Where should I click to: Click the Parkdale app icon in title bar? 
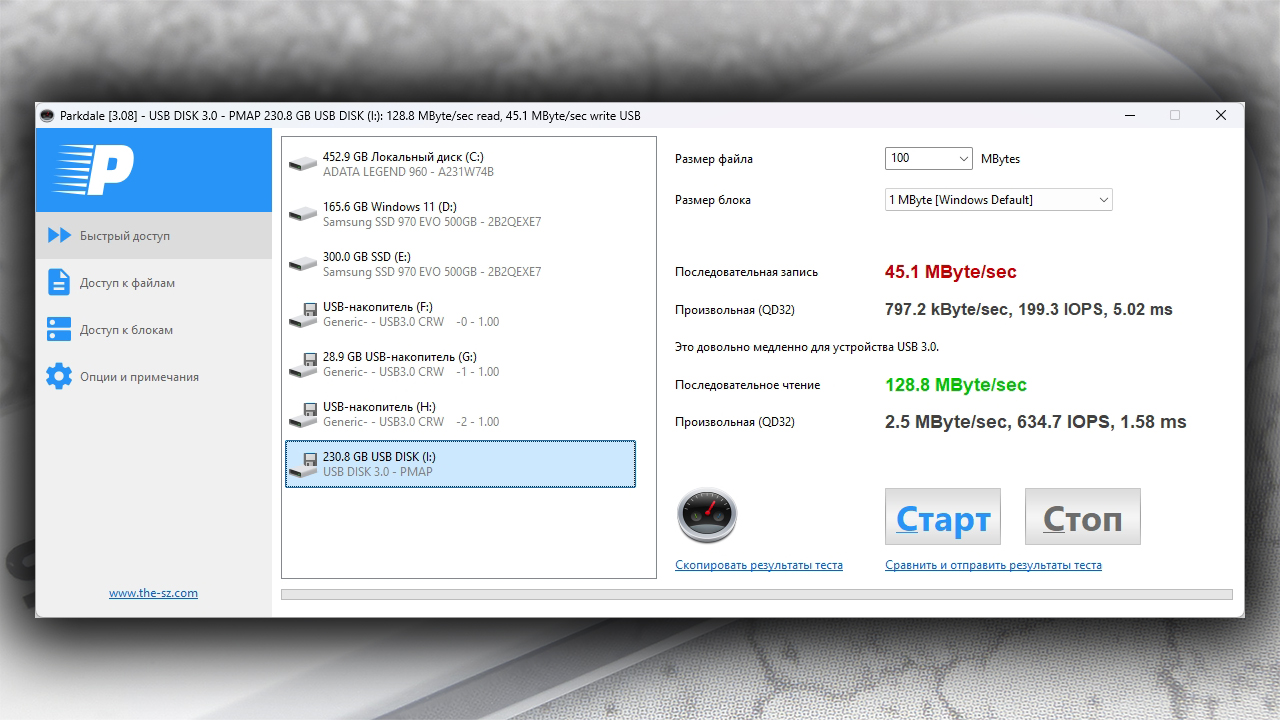[47, 116]
